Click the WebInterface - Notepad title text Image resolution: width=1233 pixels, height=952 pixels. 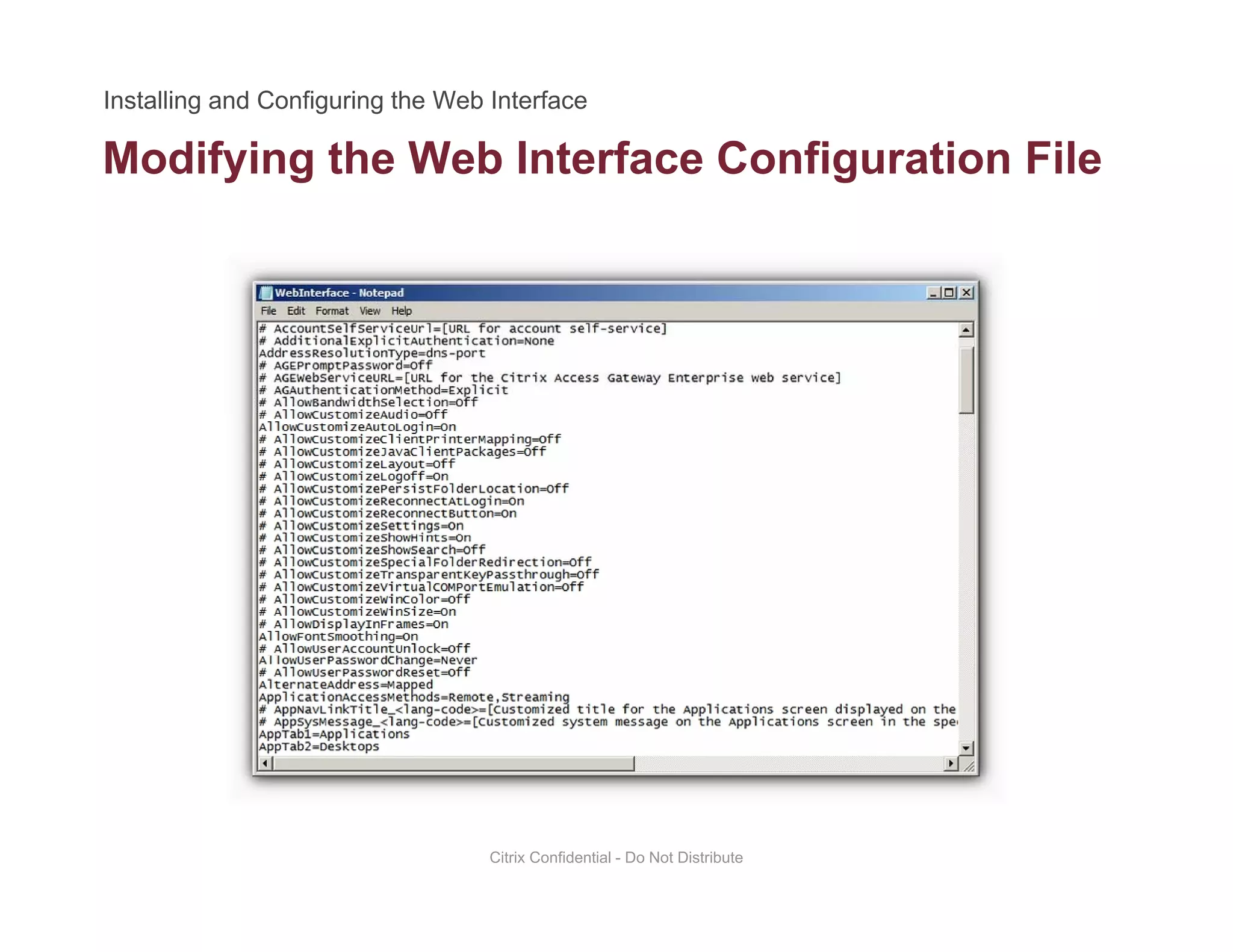click(x=339, y=293)
